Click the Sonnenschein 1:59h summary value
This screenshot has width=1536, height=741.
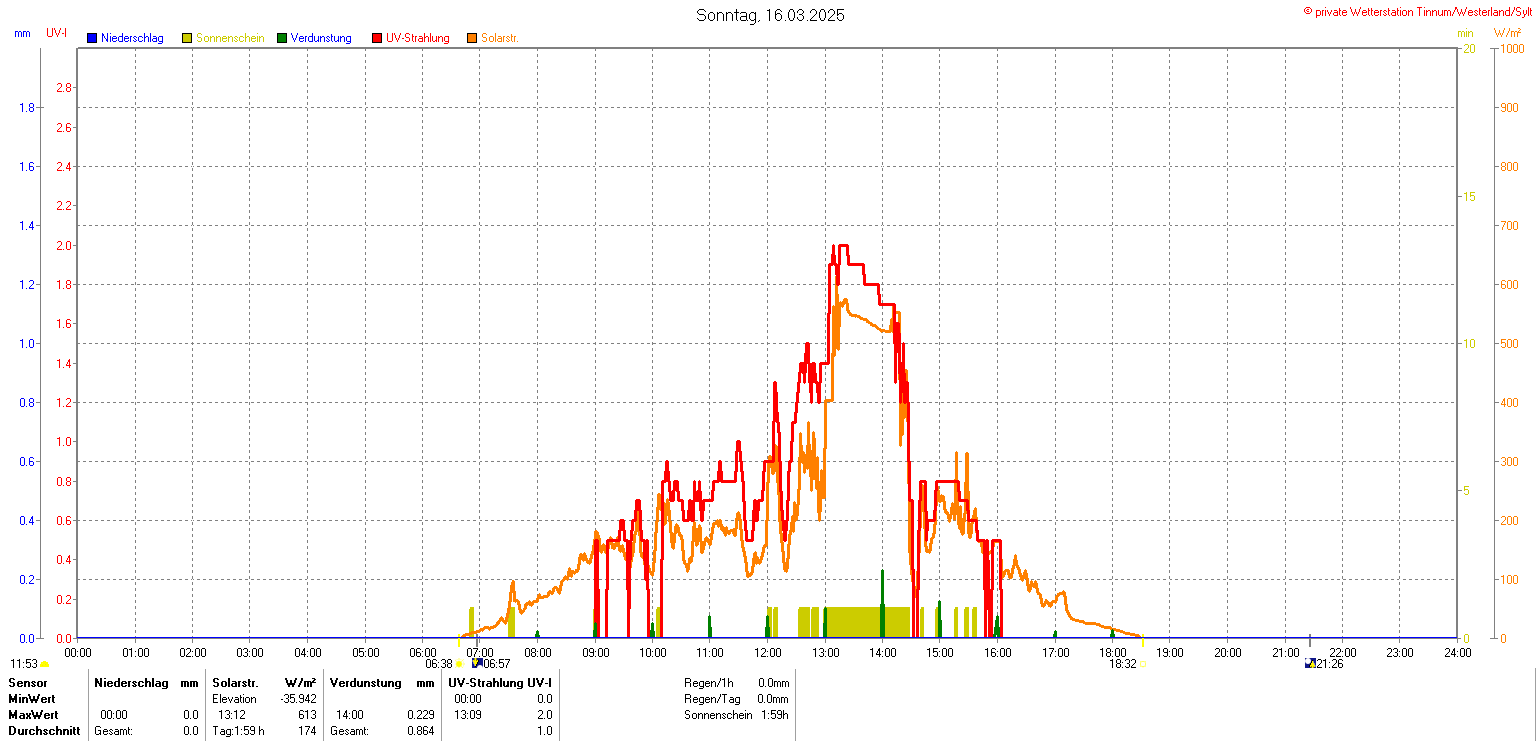click(773, 715)
